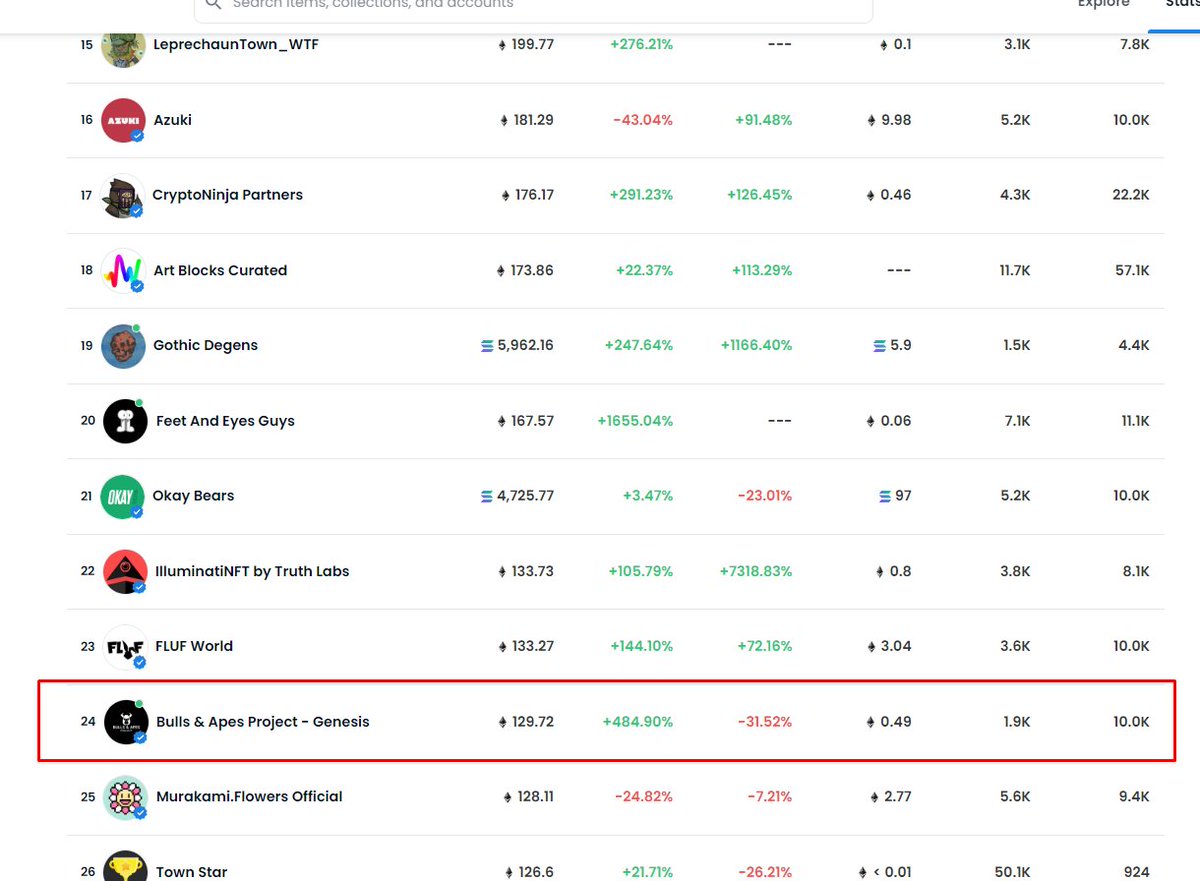The image size is (1200, 881).
Task: Open the Gothic Degens collection link
Action: point(205,345)
